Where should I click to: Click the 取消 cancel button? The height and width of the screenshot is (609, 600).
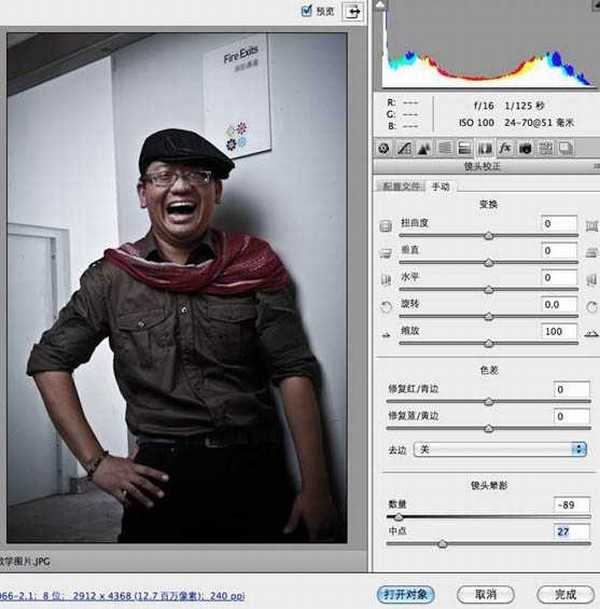point(486,594)
